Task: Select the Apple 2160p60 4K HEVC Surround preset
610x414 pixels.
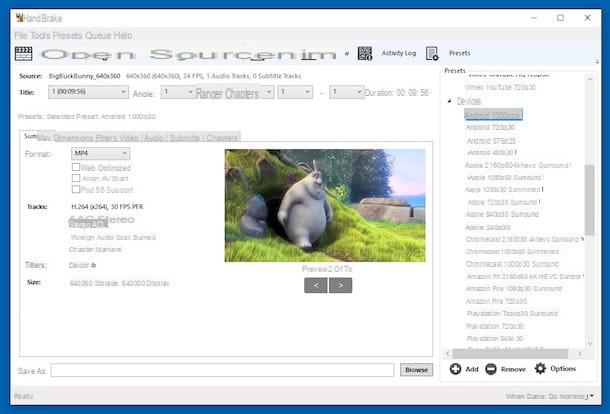Action: (x=517, y=165)
